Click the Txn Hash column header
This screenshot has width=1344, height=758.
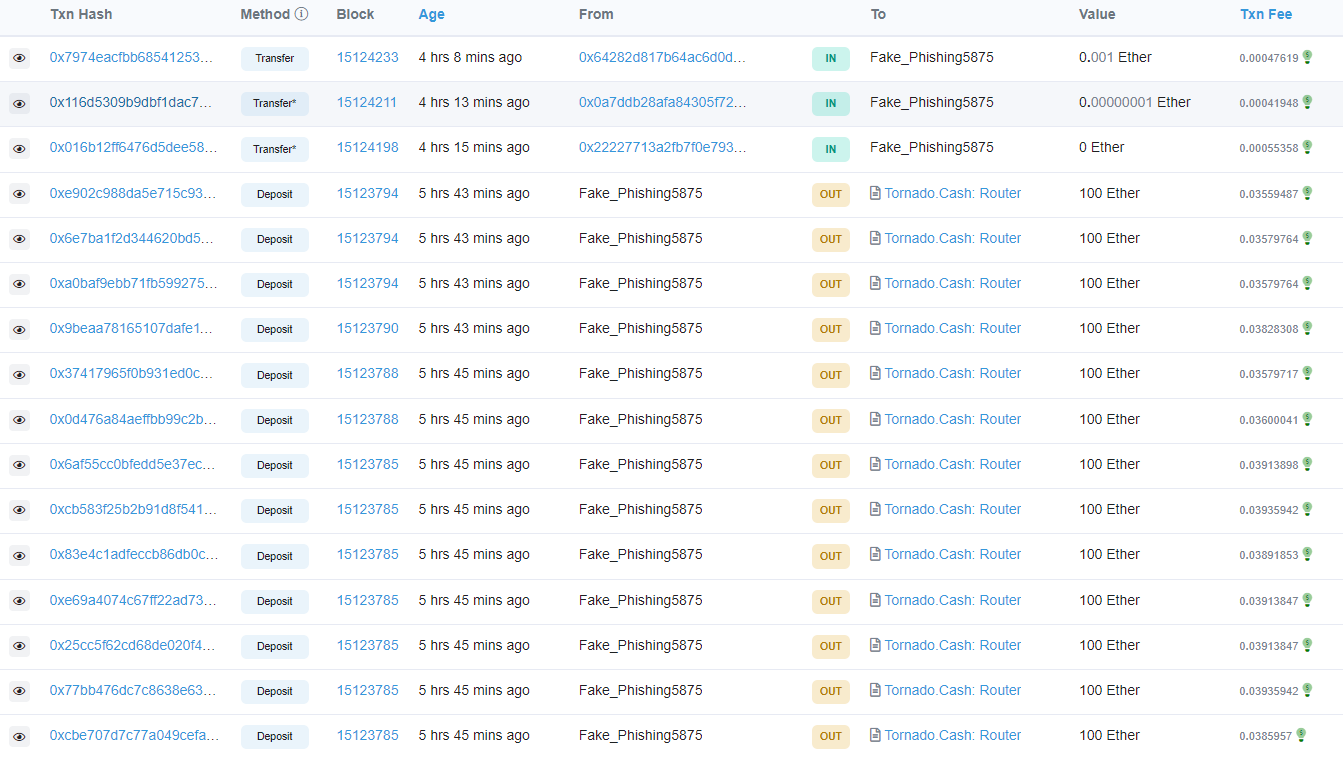81,14
